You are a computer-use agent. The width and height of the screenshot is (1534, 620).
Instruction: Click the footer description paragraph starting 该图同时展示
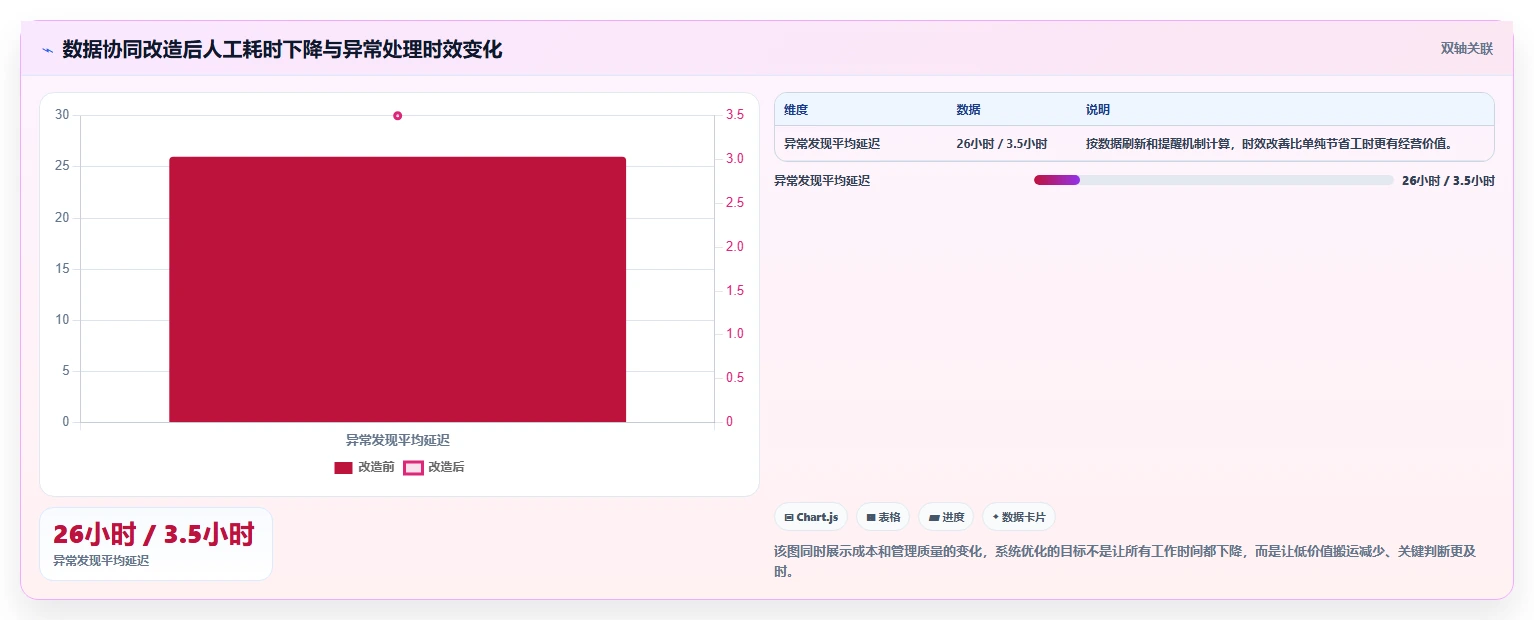(1125, 561)
